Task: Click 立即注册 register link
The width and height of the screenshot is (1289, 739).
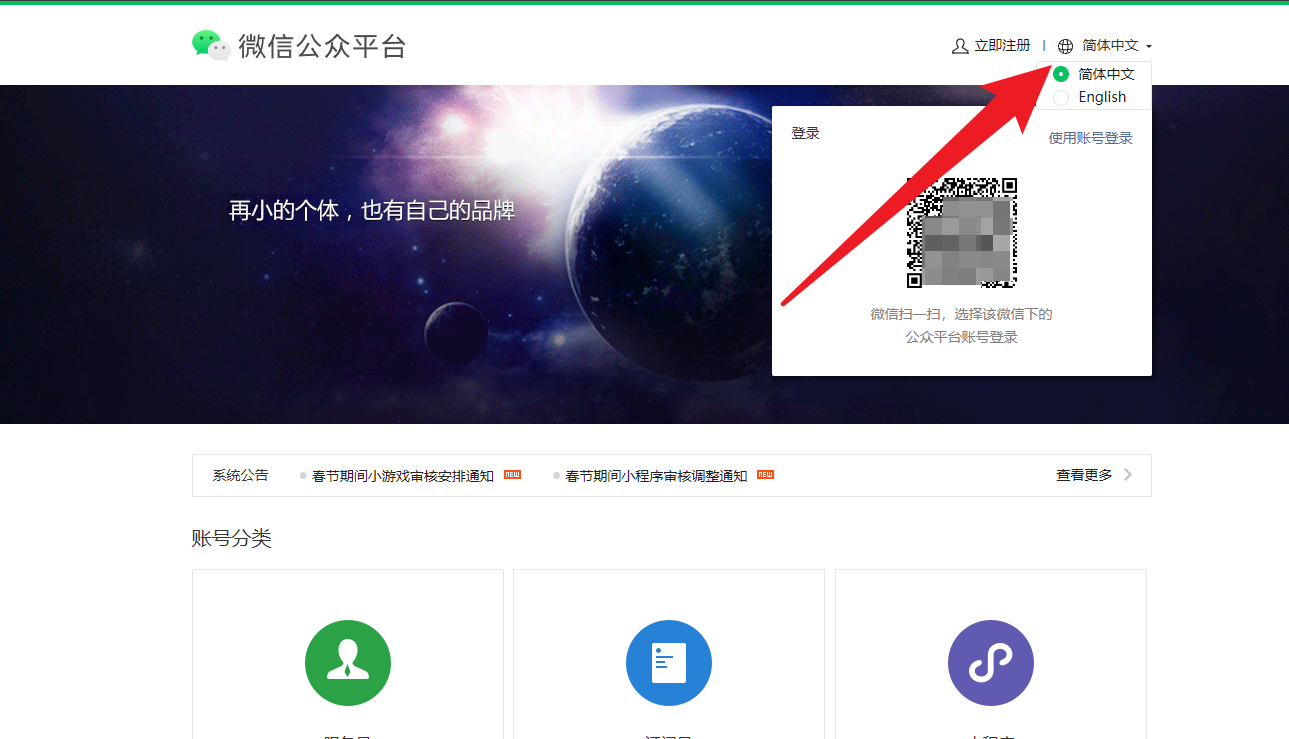Action: [x=1002, y=46]
